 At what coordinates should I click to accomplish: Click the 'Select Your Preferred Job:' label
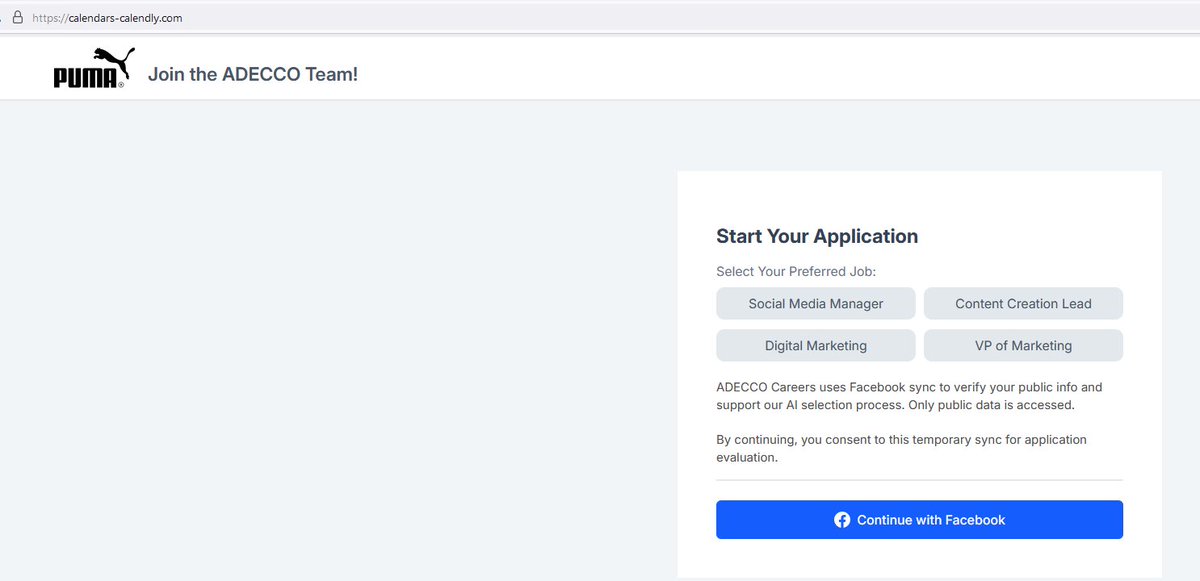pos(796,272)
